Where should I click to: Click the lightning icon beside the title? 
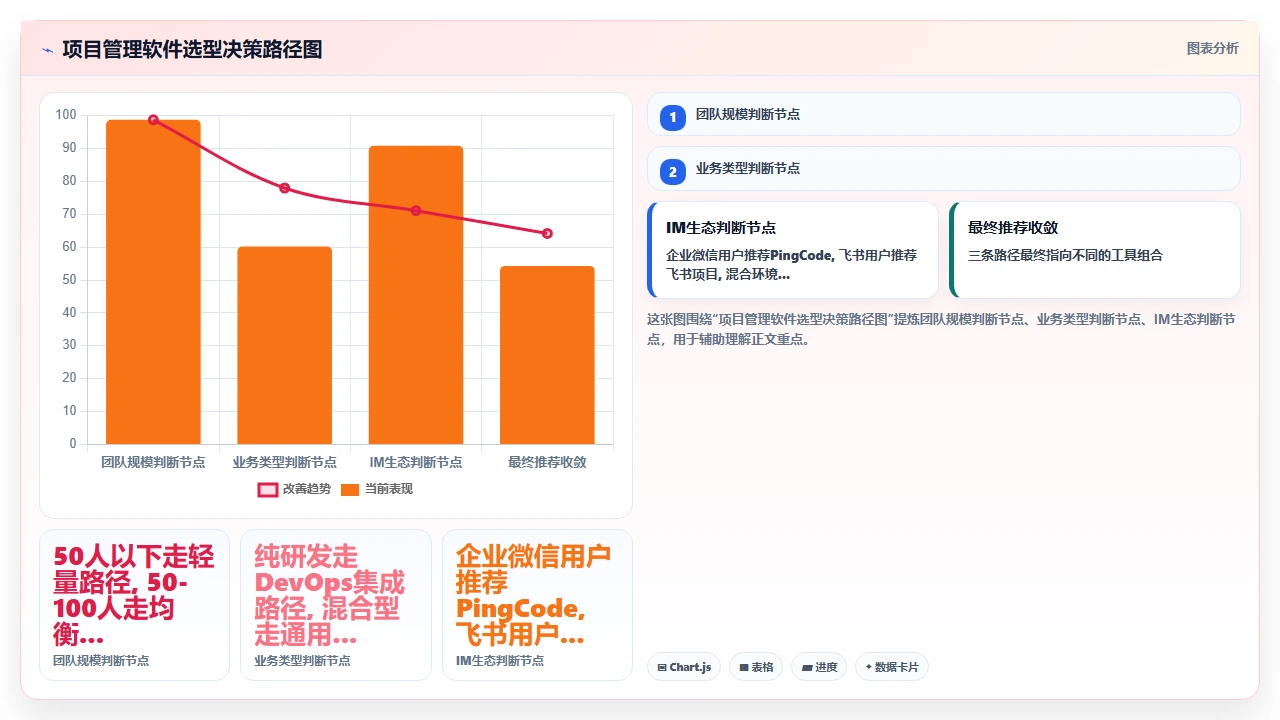tap(48, 50)
